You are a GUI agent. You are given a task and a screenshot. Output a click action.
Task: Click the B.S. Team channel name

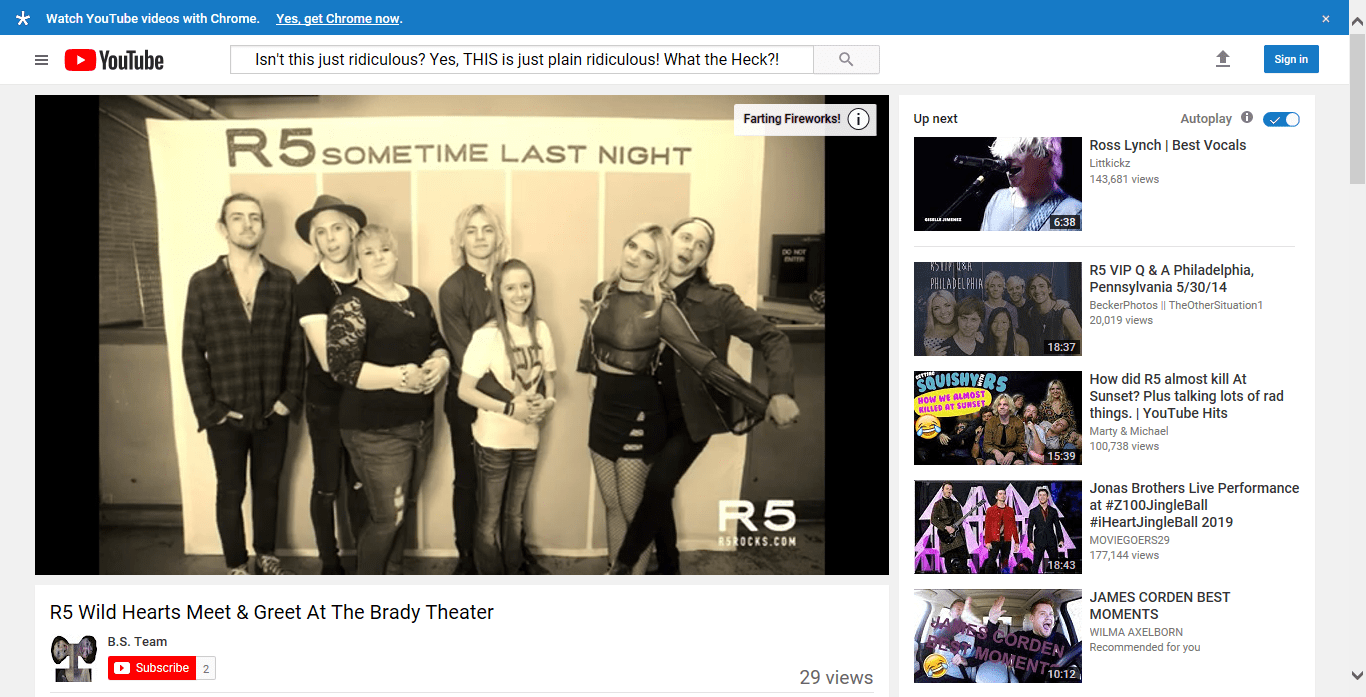[136, 641]
